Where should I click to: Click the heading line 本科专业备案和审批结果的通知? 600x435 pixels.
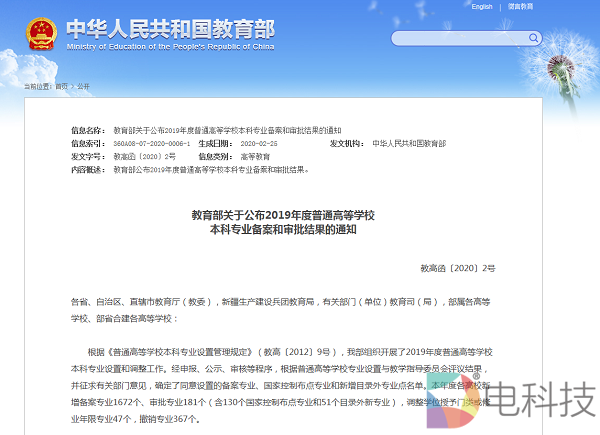(283, 230)
